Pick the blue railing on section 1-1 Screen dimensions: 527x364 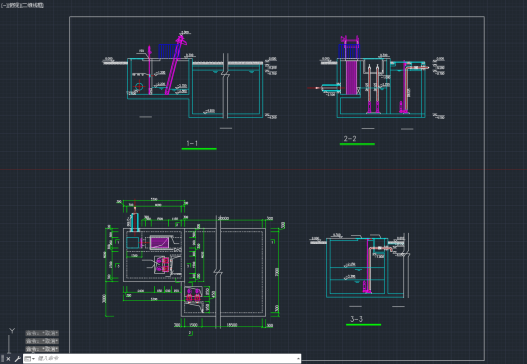click(x=168, y=51)
